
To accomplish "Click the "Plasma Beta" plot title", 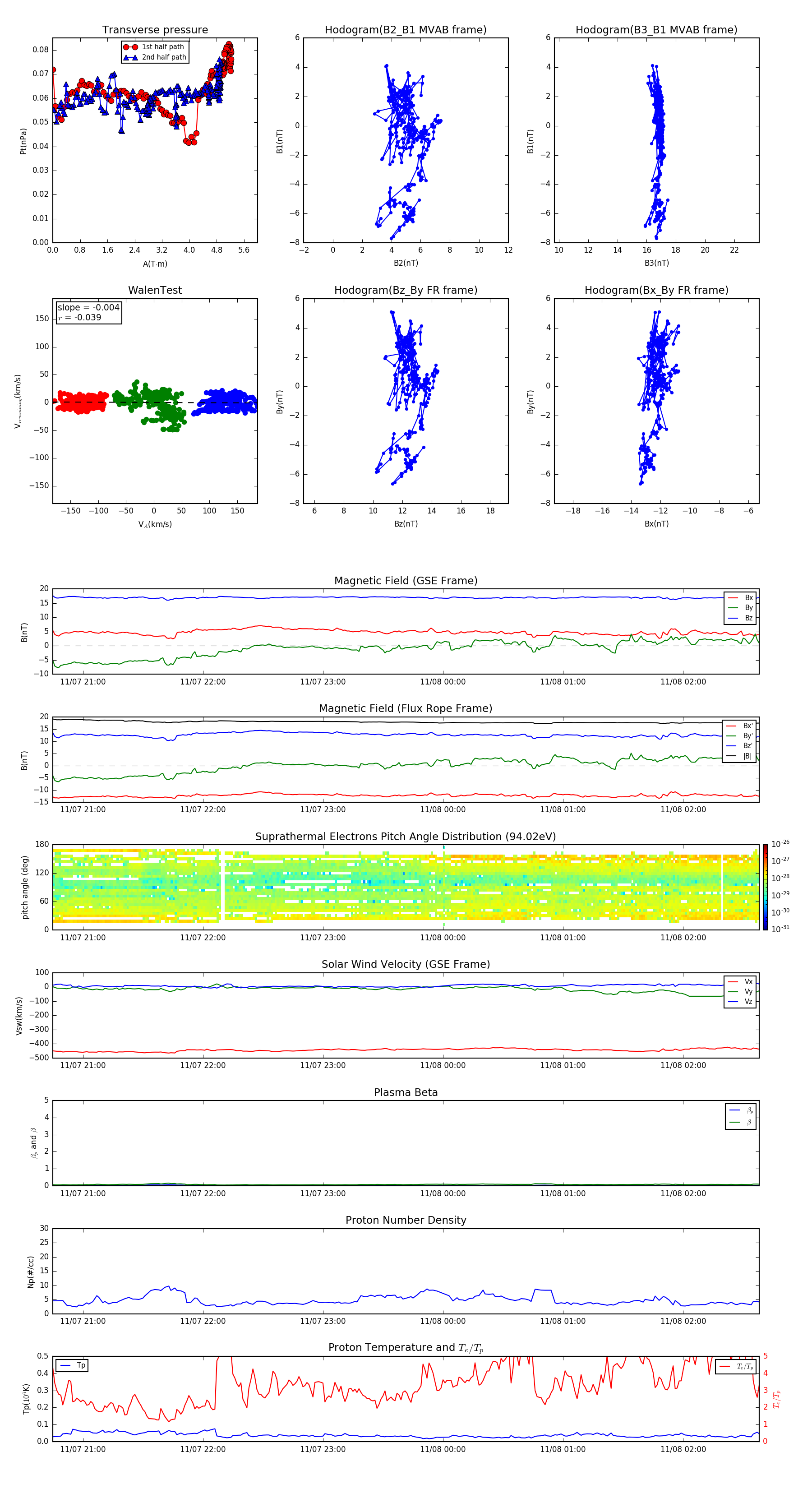I will pos(406,1092).
